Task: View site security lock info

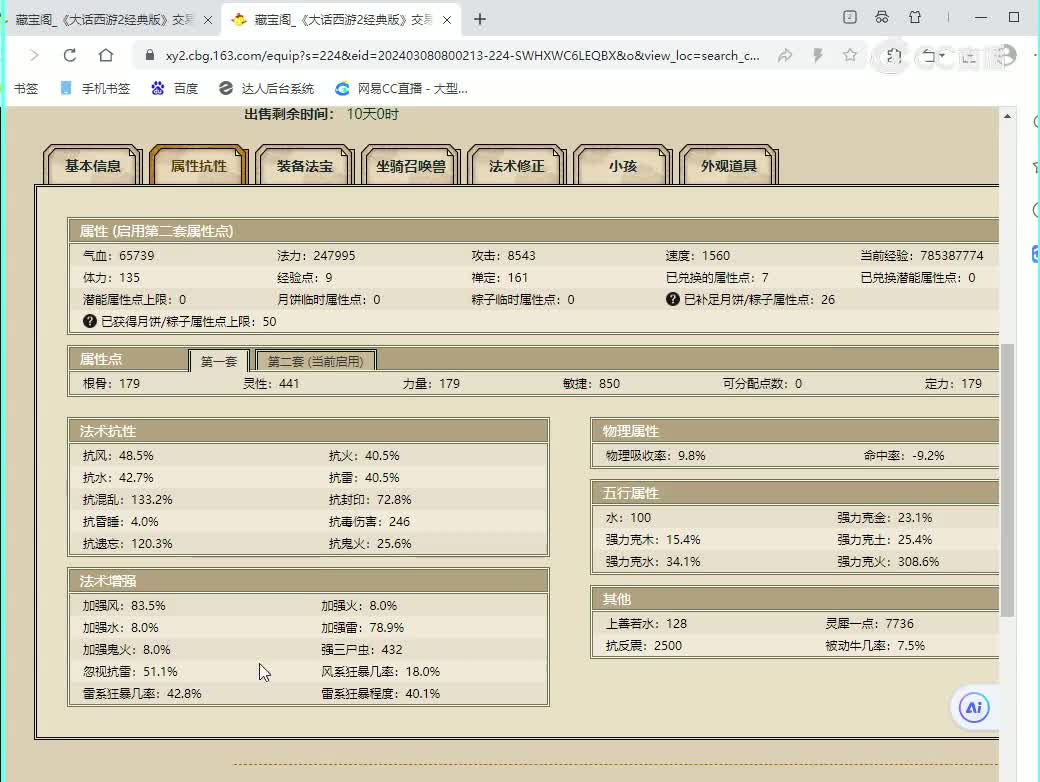Action: pos(150,55)
